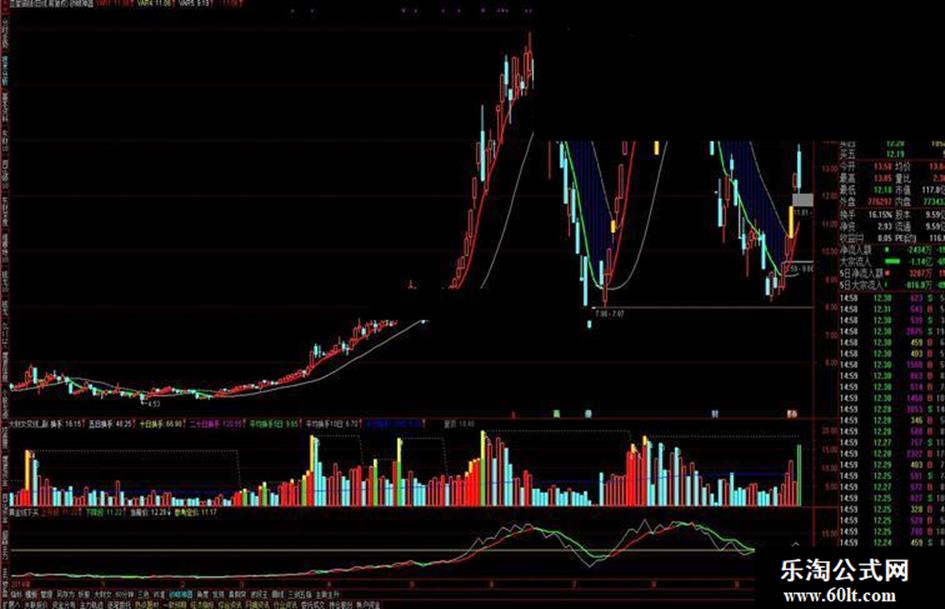Click the 下限价 value label
Viewport: 945px width, 609px height.
click(x=104, y=512)
